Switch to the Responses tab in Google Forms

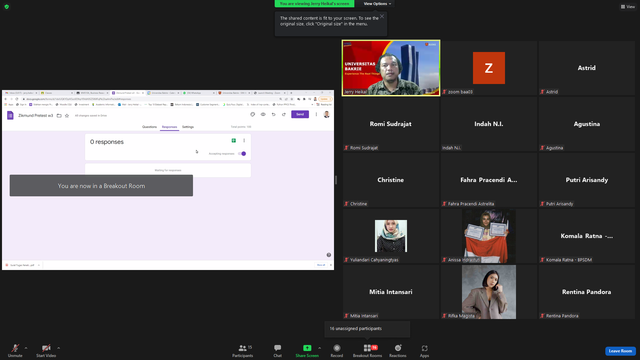coord(169,127)
